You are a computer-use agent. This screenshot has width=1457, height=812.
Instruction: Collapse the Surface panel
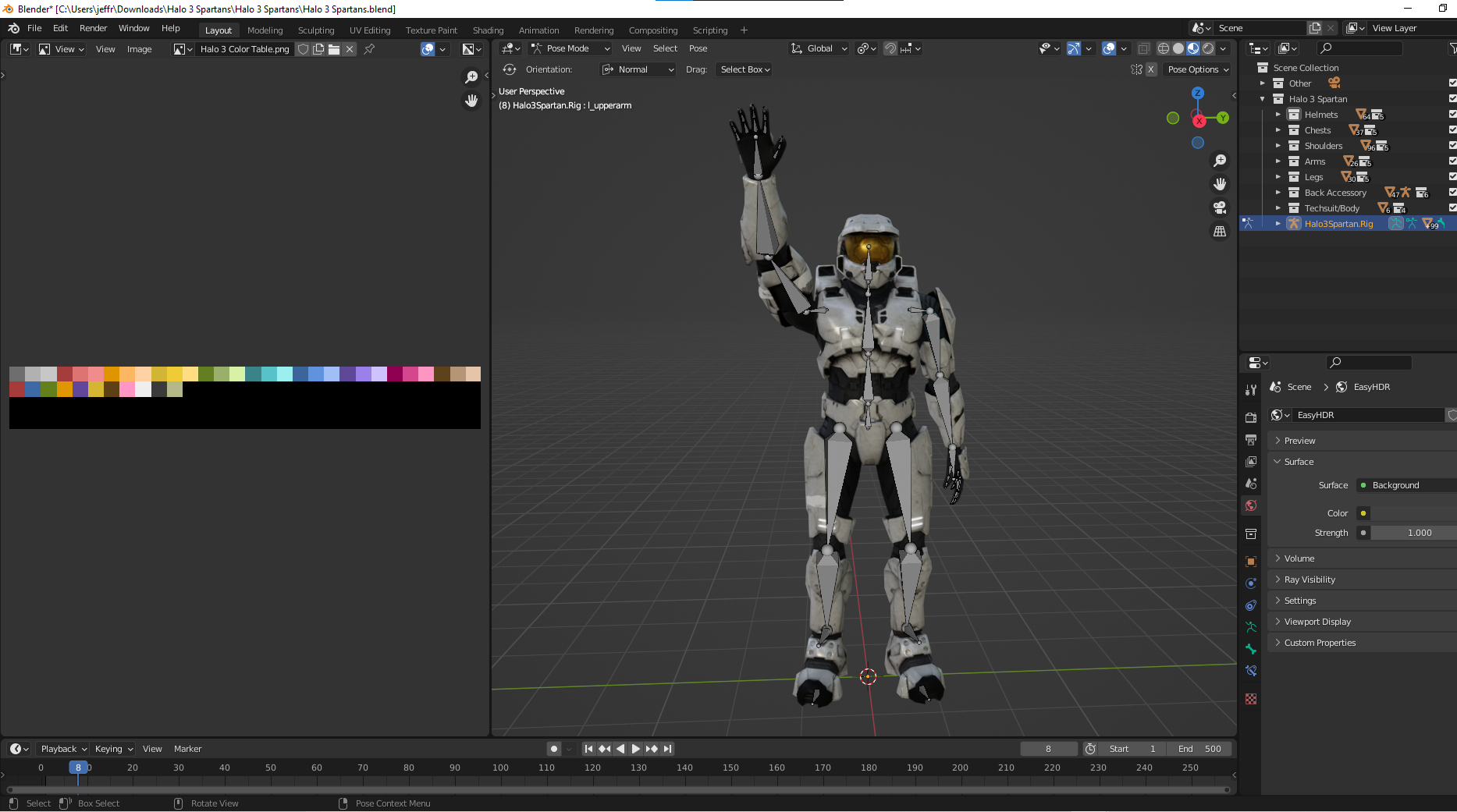[1362, 462]
